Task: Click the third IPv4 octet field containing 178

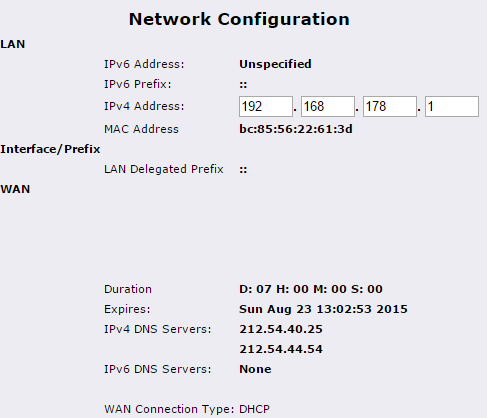Action: tap(390, 107)
